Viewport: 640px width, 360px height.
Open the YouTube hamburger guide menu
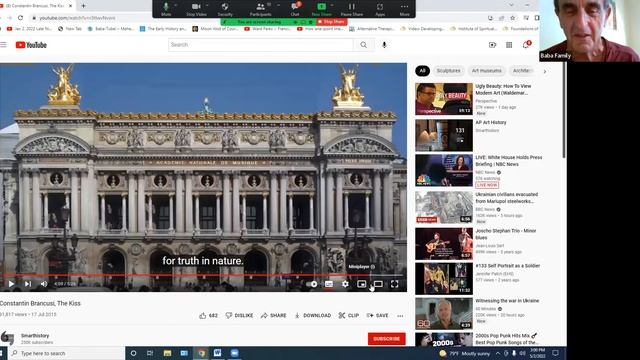(x=4, y=45)
